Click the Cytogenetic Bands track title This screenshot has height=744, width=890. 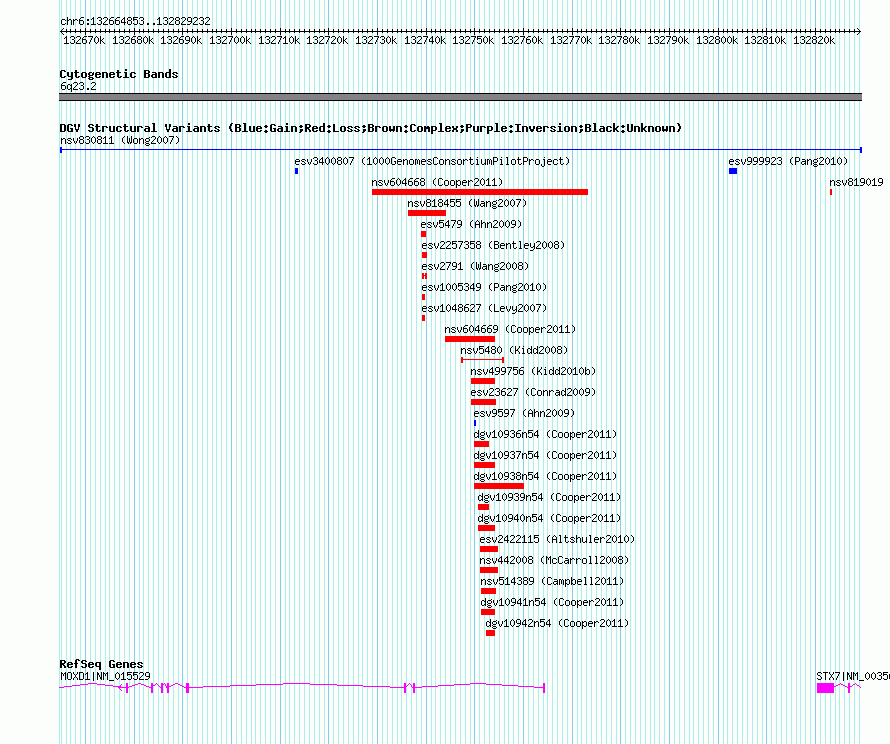119,74
